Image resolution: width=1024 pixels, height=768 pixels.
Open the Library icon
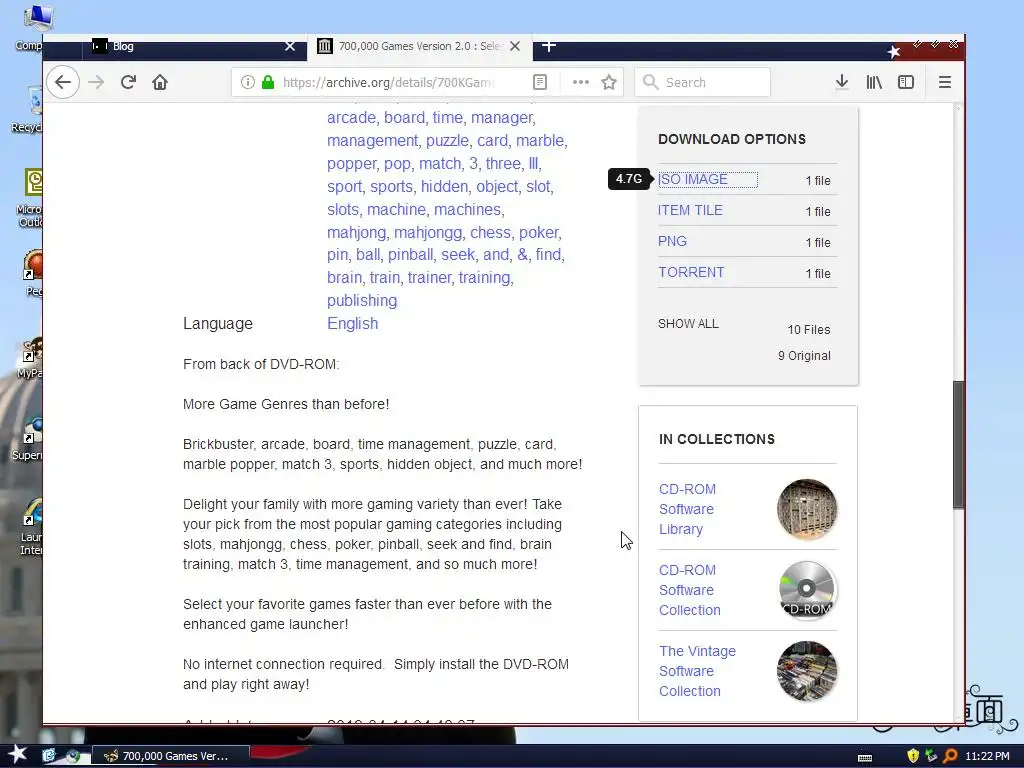874,82
